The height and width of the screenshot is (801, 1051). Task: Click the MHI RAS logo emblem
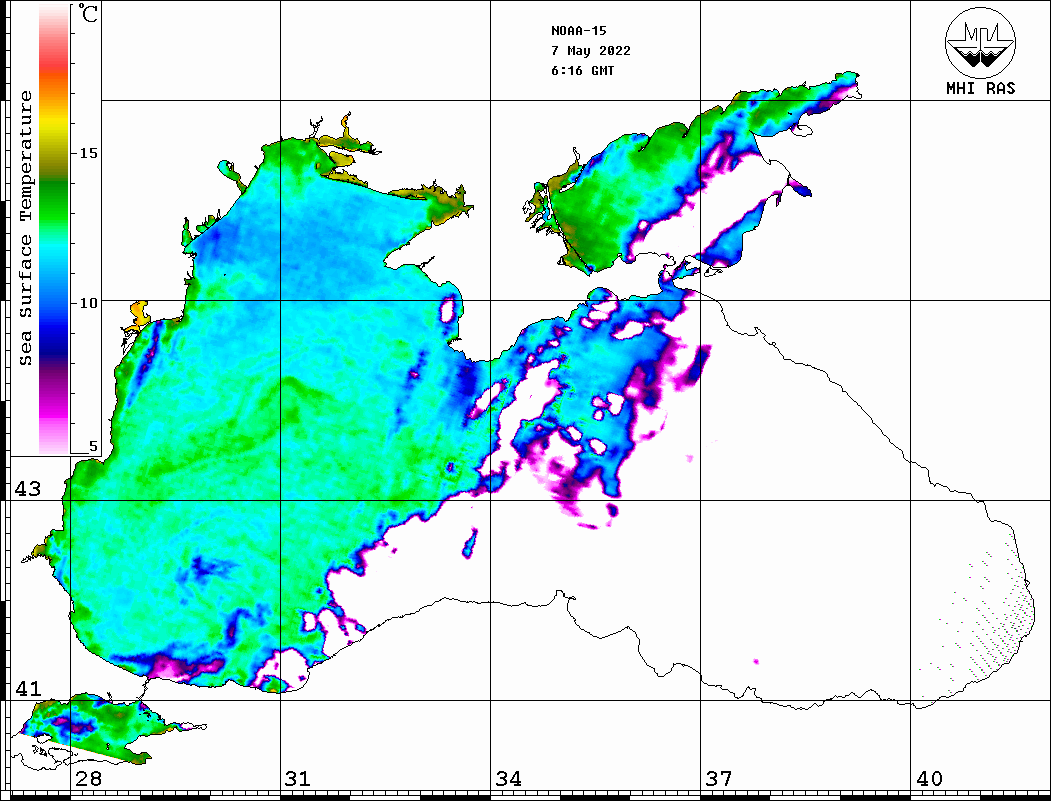[981, 42]
